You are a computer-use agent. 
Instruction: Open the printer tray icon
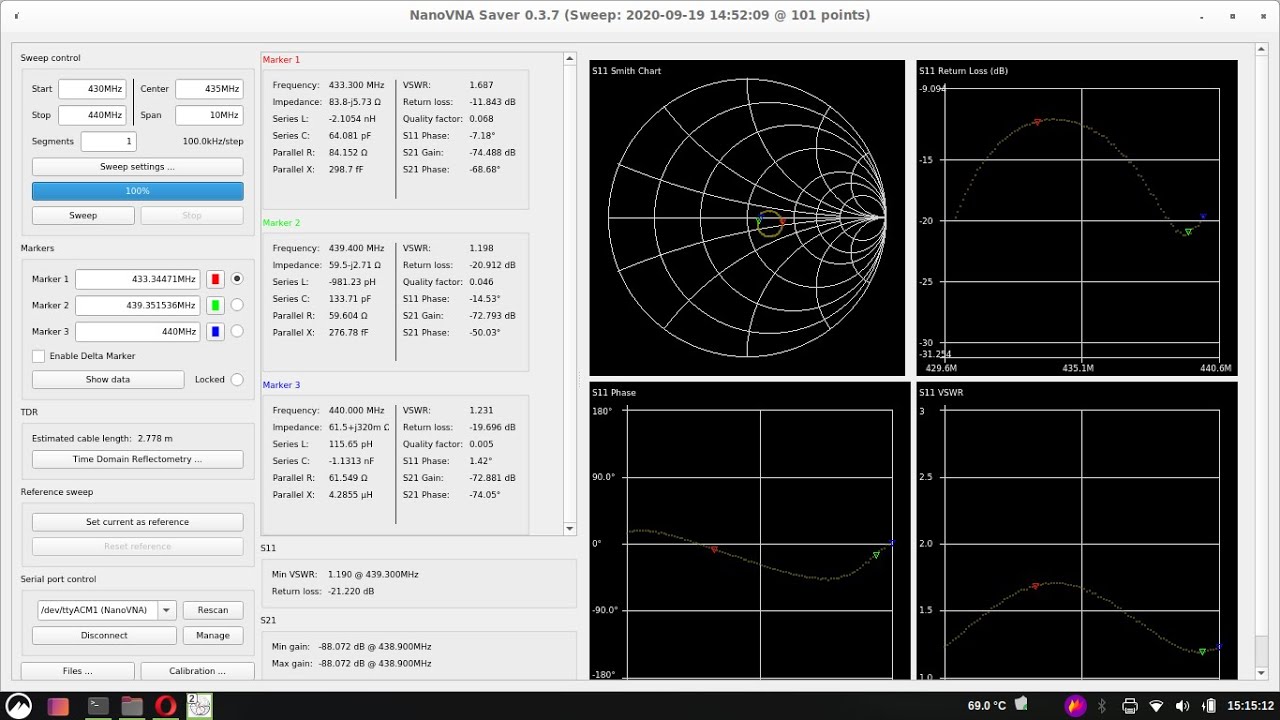point(1130,706)
